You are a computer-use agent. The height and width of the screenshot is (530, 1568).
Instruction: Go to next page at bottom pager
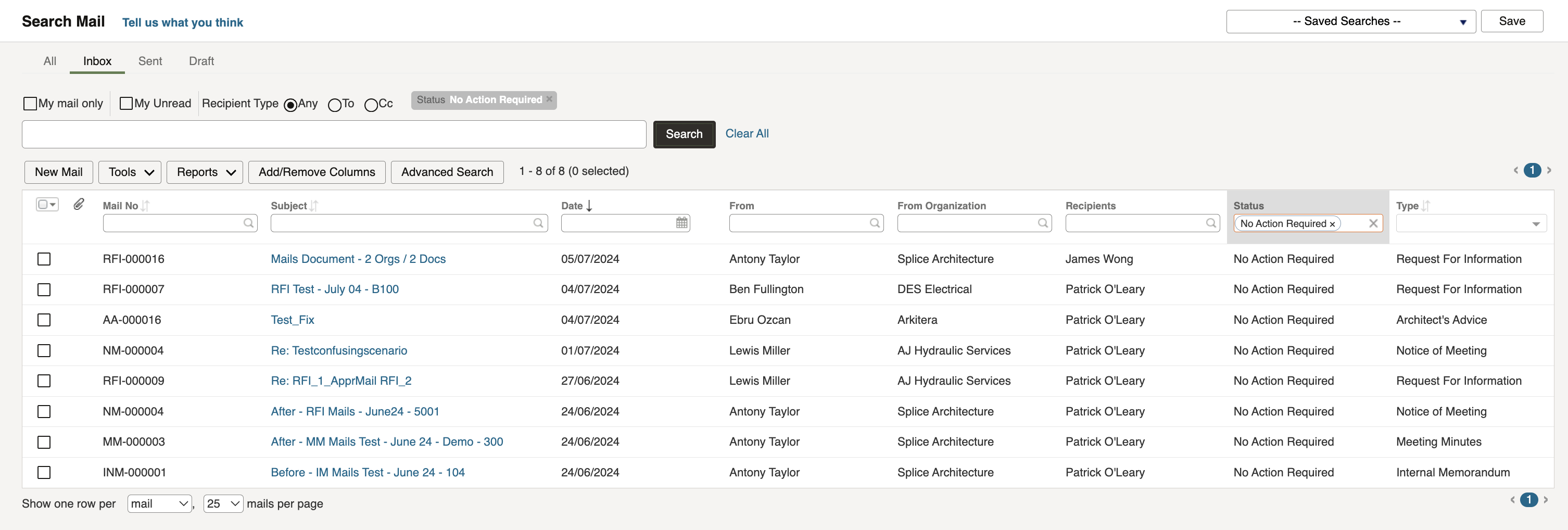point(1546,500)
